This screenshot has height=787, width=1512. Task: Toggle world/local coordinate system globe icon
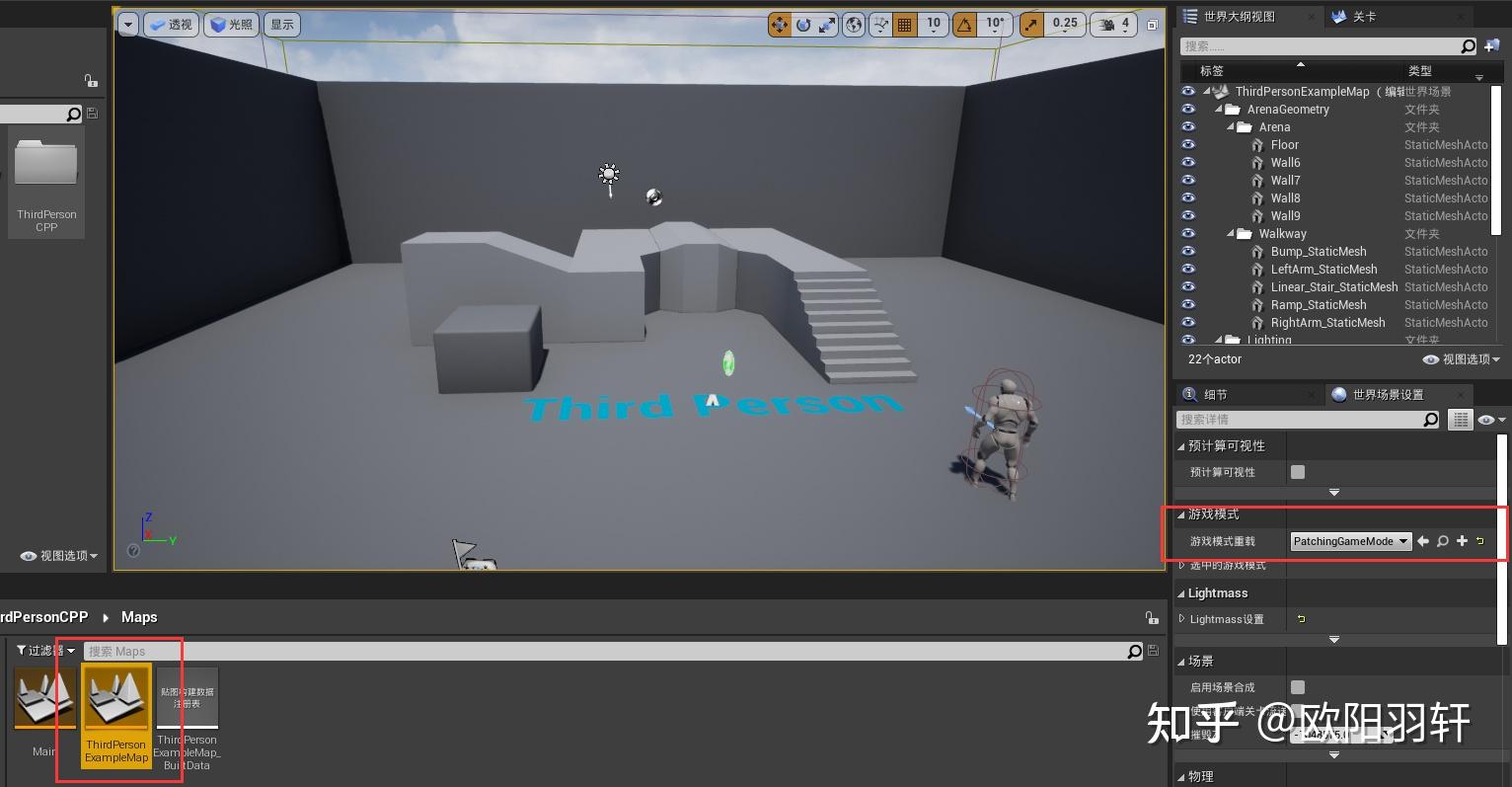coord(852,24)
